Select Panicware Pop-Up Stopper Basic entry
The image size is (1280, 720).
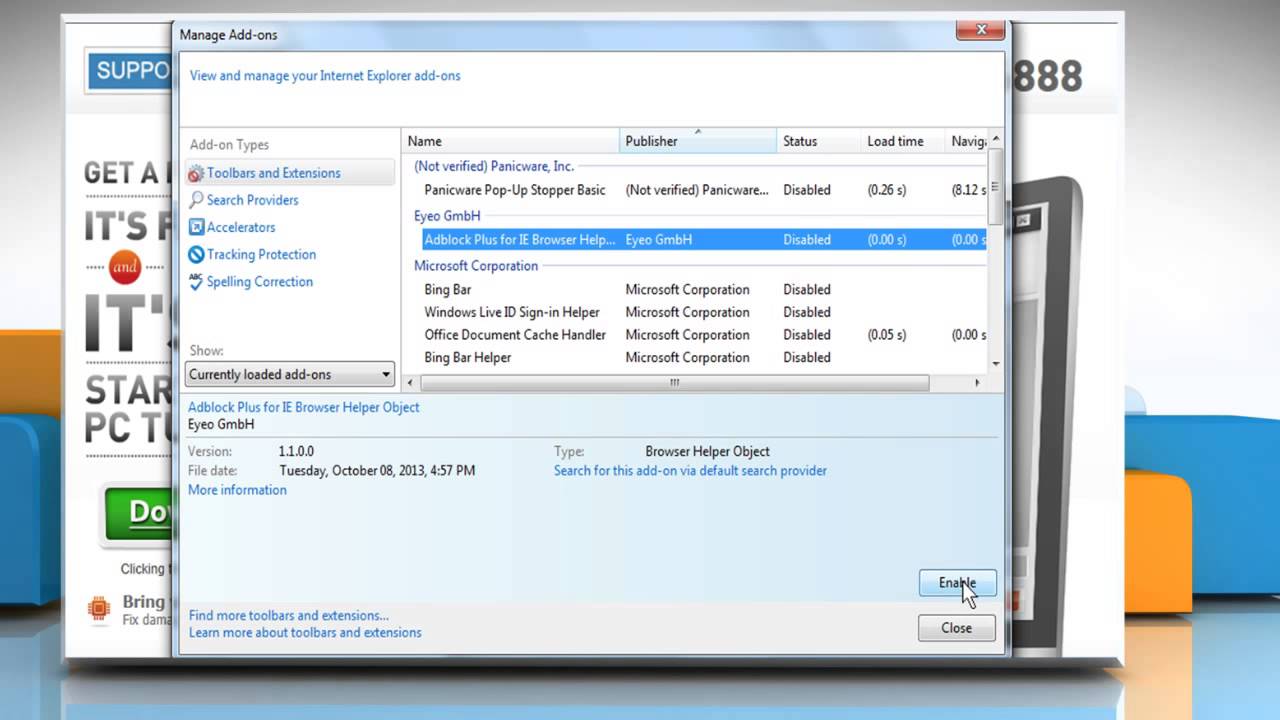[x=695, y=190]
